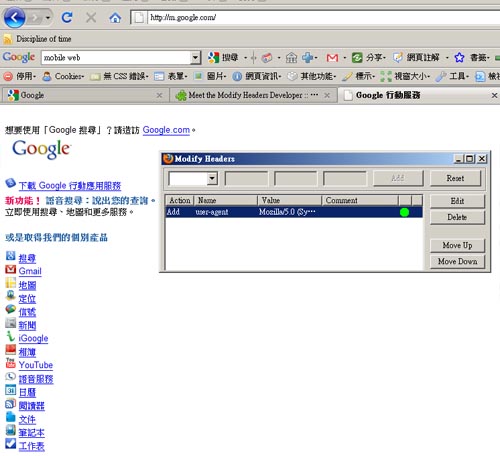Click the 新聞 News icon
This screenshot has width=500, height=456.
11,322
